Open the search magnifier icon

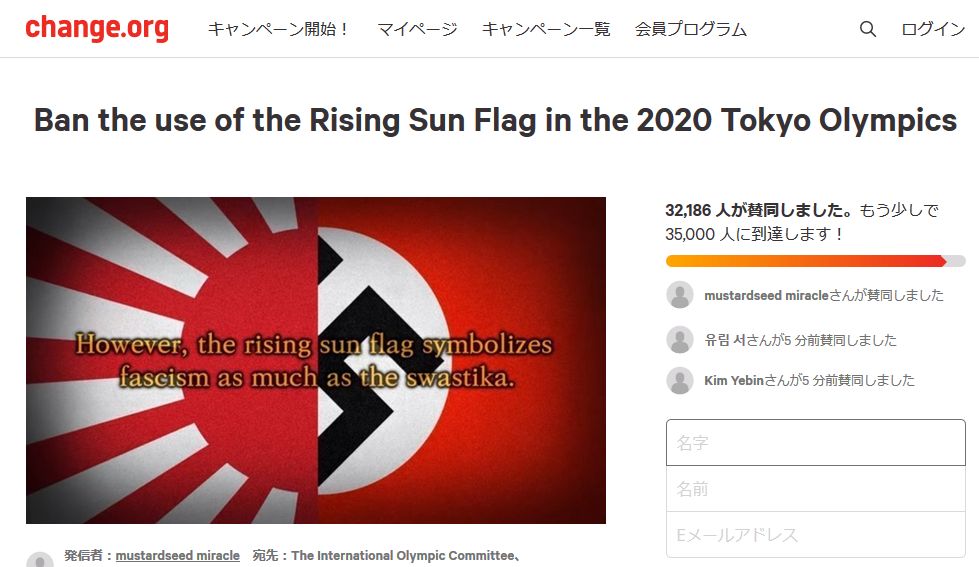coord(868,29)
